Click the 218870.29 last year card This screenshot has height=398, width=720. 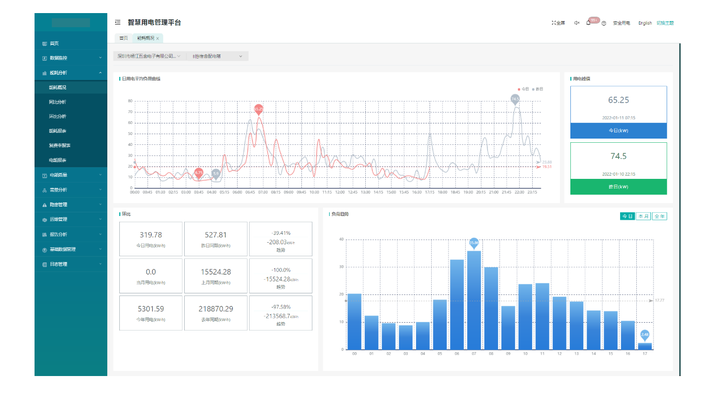coord(216,313)
